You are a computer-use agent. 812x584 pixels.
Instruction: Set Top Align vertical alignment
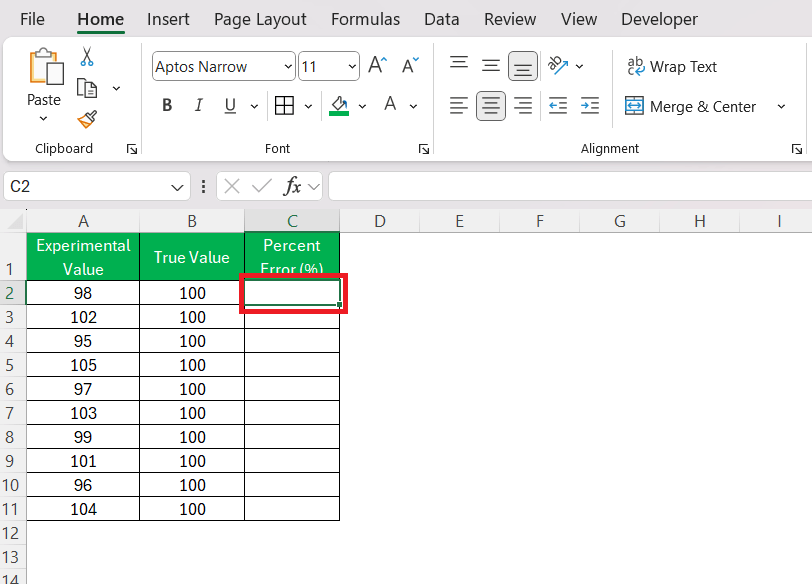[459, 64]
